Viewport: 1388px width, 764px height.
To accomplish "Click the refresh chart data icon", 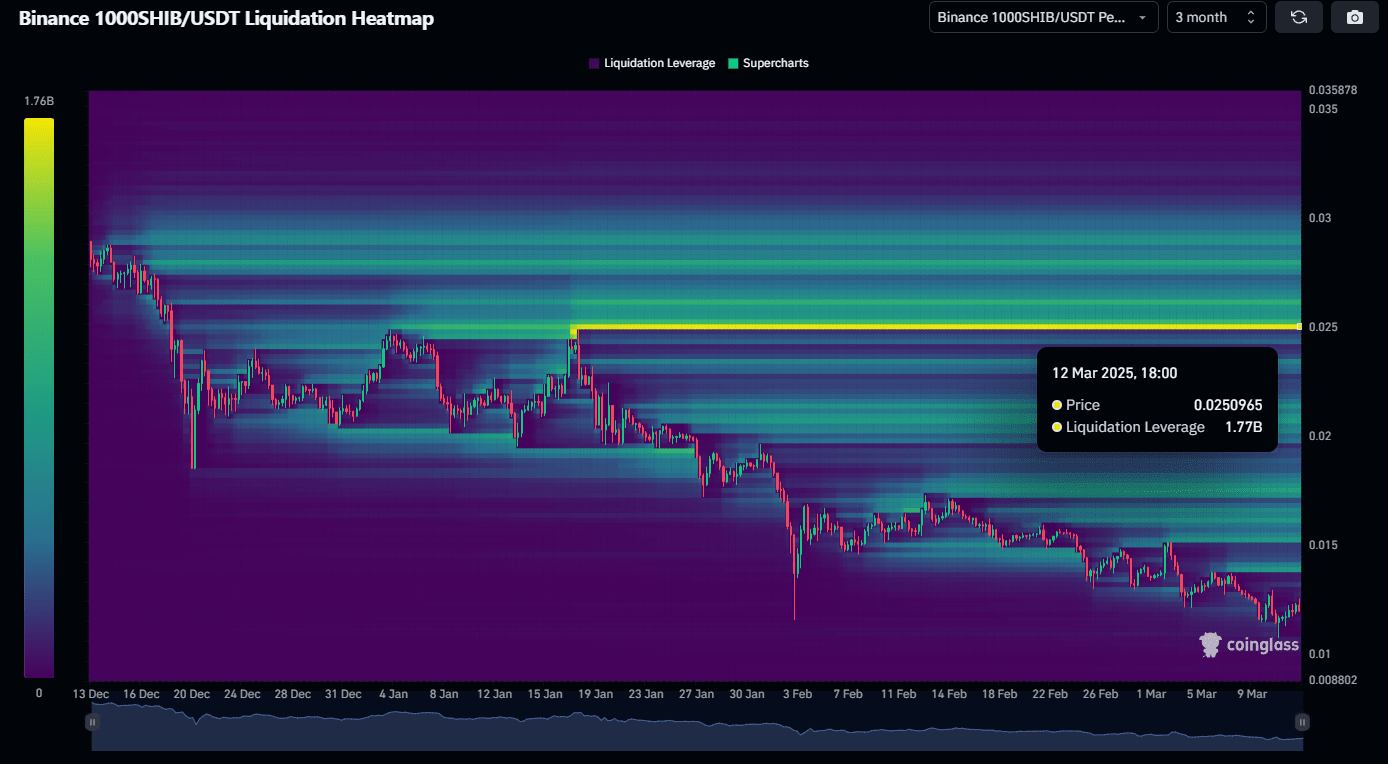I will [1299, 17].
